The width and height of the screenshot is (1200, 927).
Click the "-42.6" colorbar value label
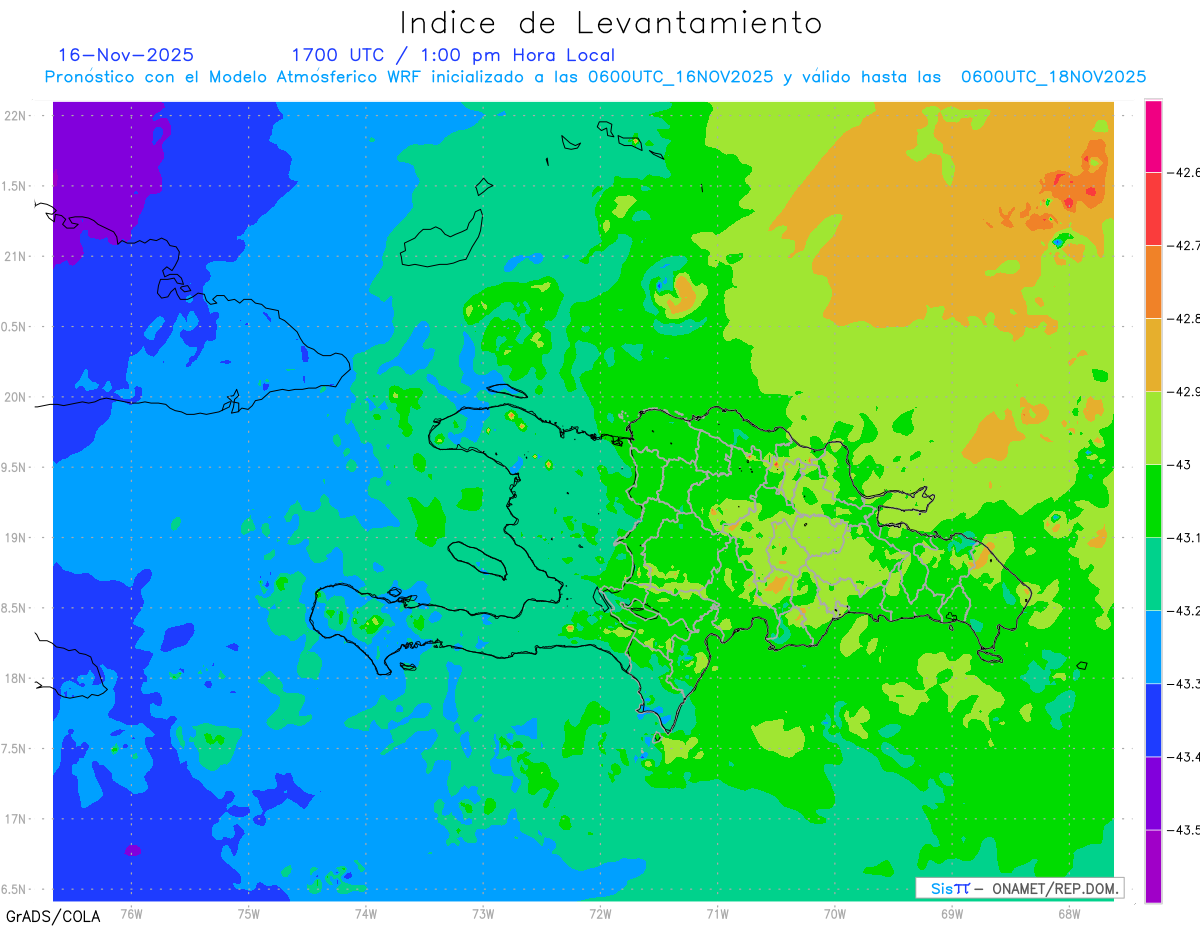point(1184,172)
